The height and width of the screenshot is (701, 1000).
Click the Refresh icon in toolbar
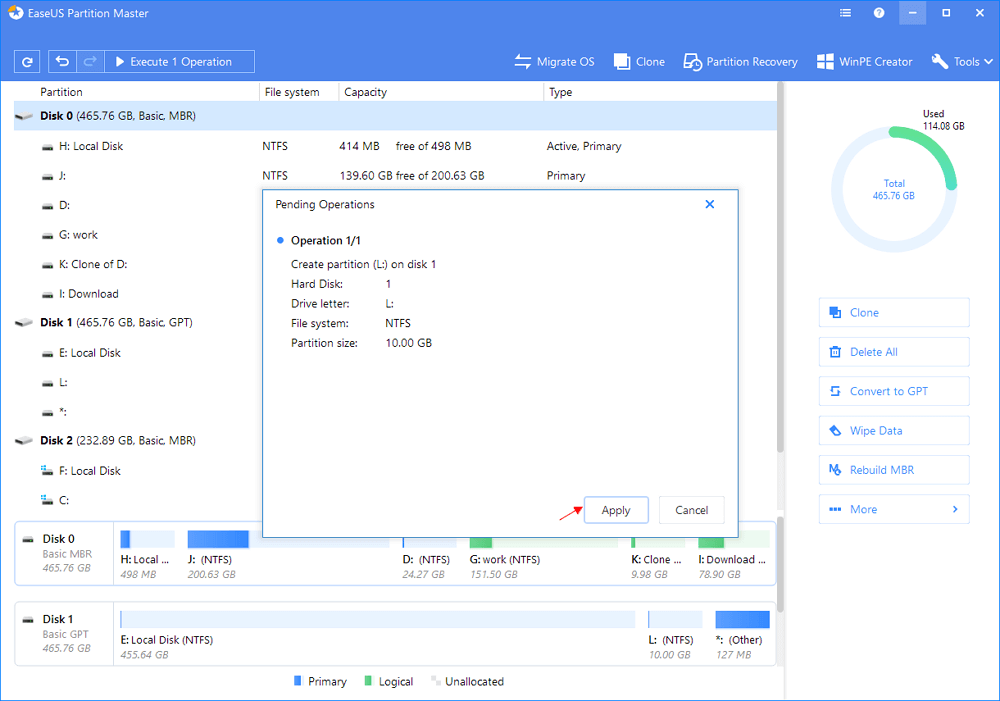click(x=27, y=62)
